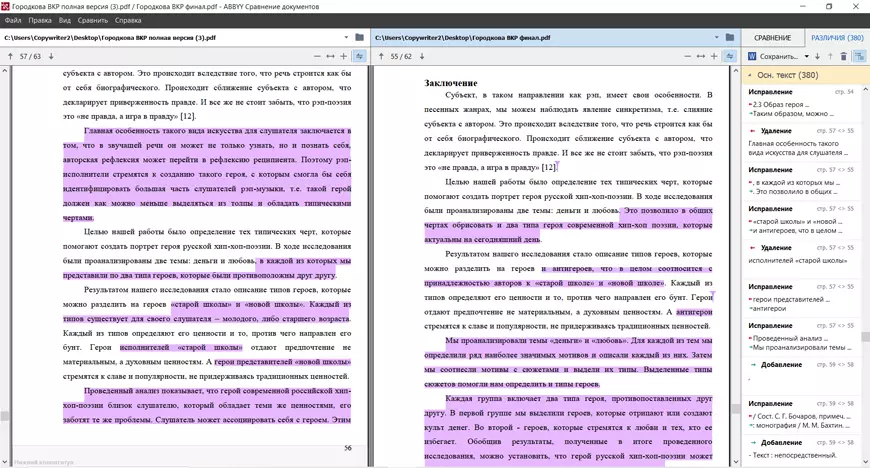Toggle synchronized scrolling in right pane

[730, 56]
